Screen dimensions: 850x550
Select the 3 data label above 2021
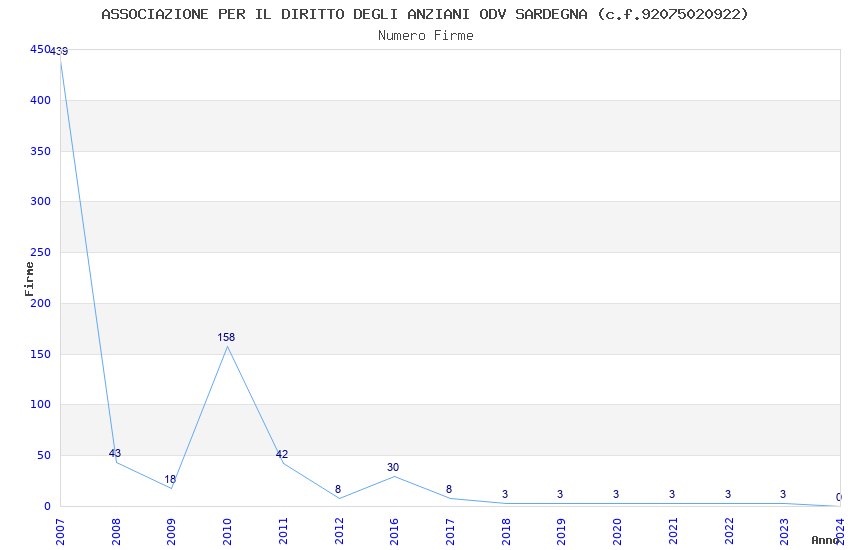click(672, 494)
